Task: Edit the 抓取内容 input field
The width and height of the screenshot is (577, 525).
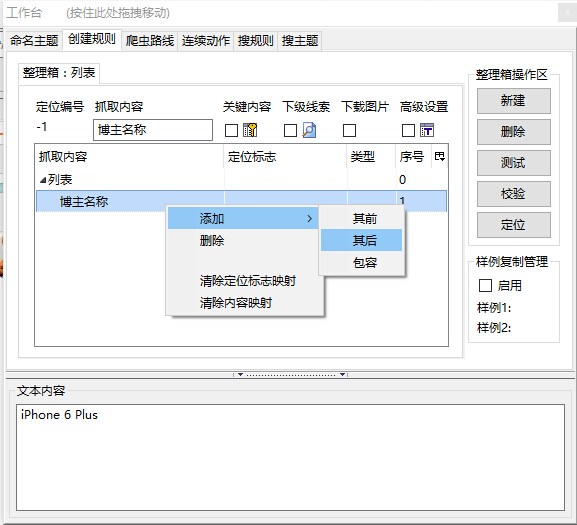Action: coord(153,130)
